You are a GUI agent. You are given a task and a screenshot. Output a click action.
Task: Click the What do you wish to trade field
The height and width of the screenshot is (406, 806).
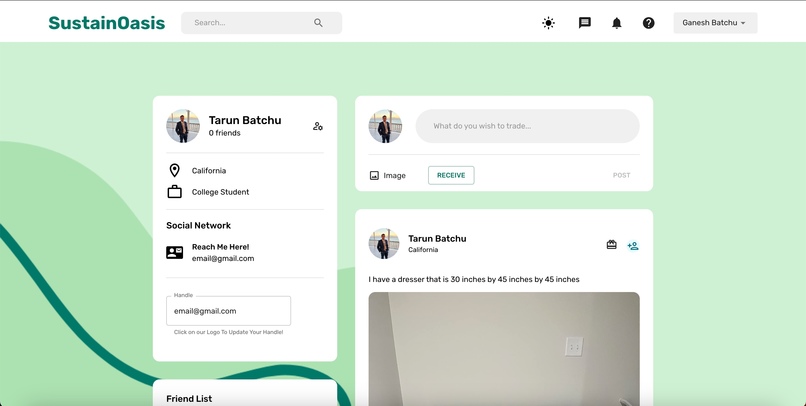coord(527,126)
